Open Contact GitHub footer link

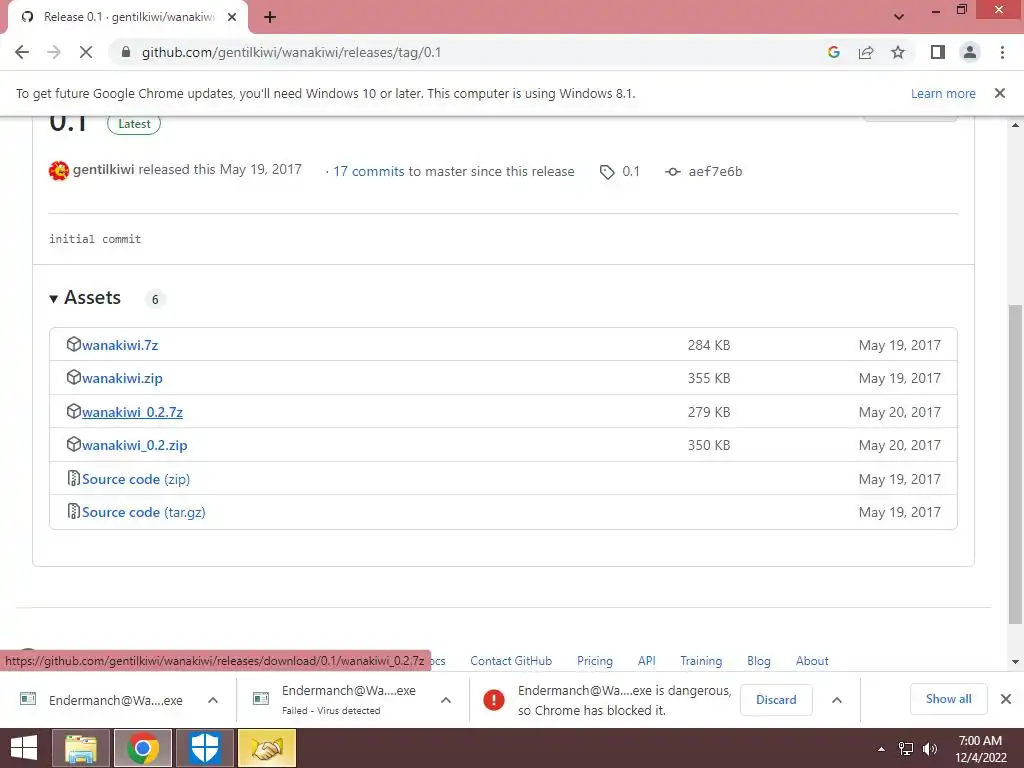[x=511, y=661]
